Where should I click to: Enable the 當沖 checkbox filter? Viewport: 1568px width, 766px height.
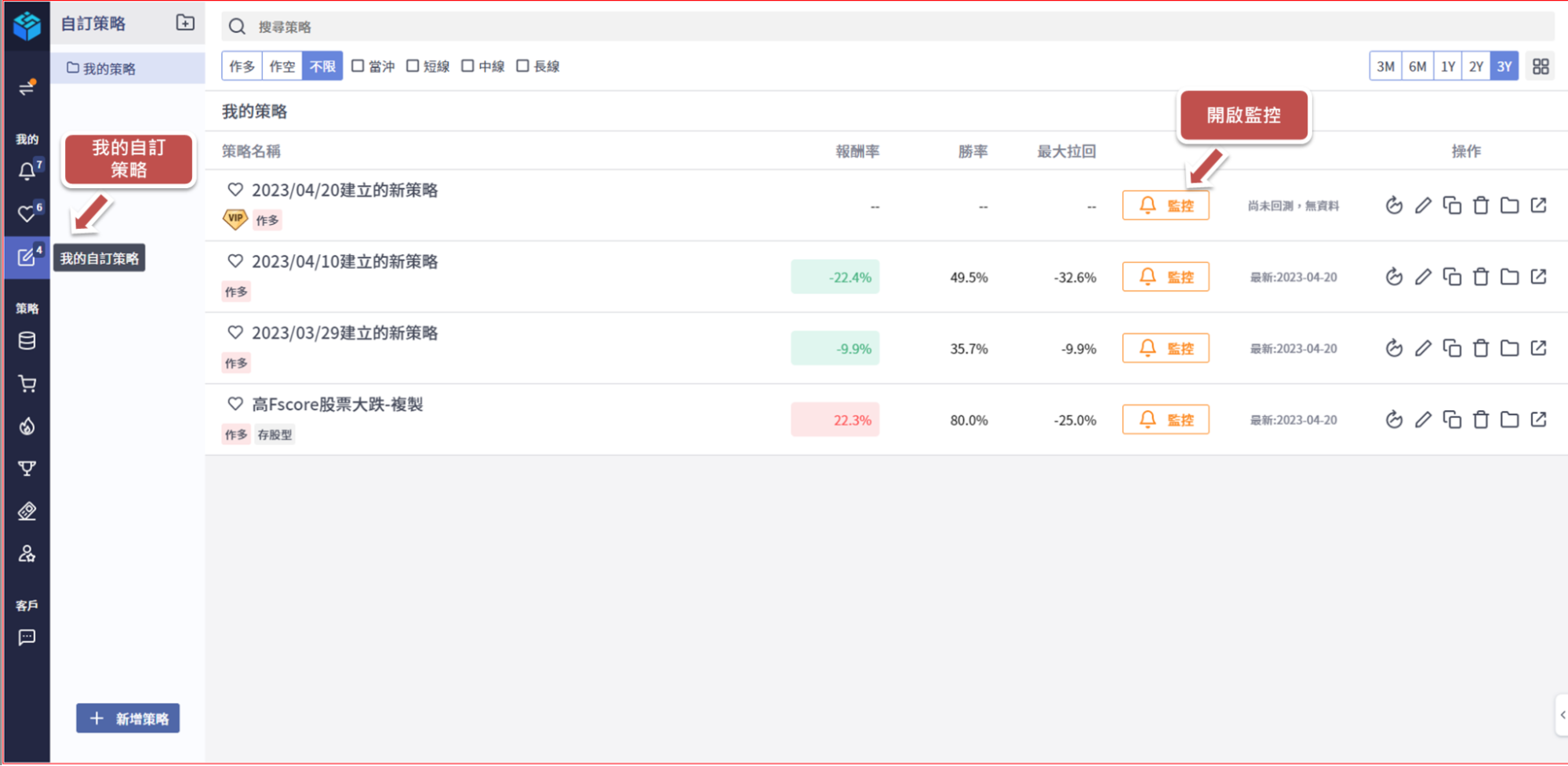pos(358,66)
